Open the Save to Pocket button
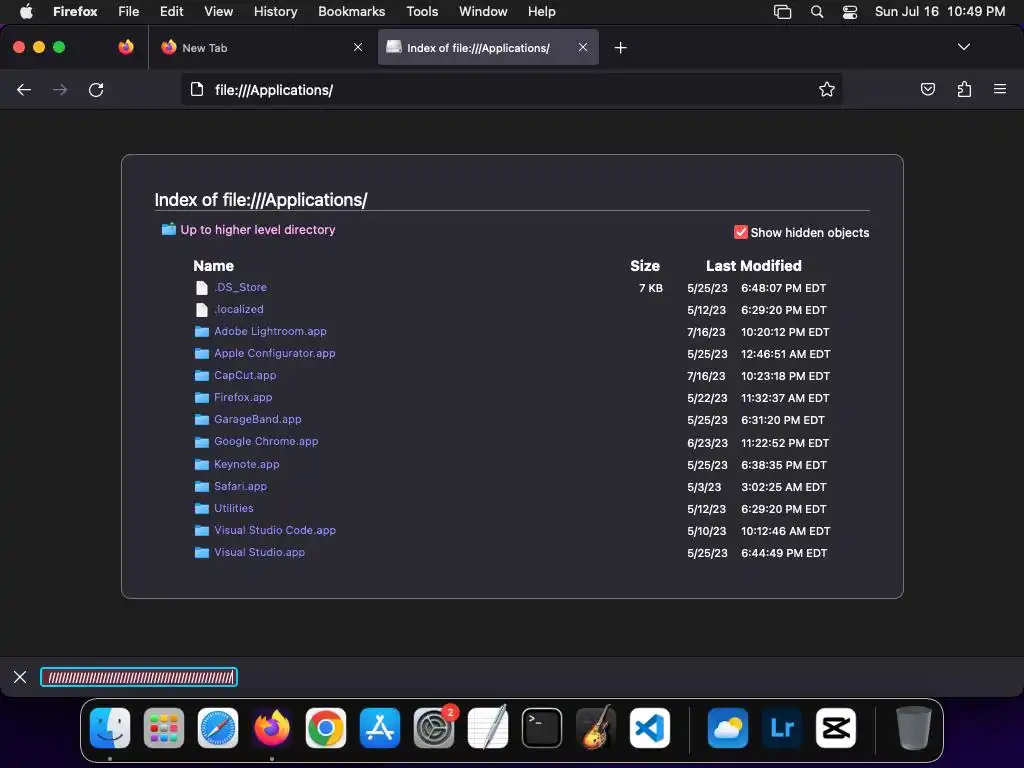Image resolution: width=1024 pixels, height=768 pixels. point(927,89)
